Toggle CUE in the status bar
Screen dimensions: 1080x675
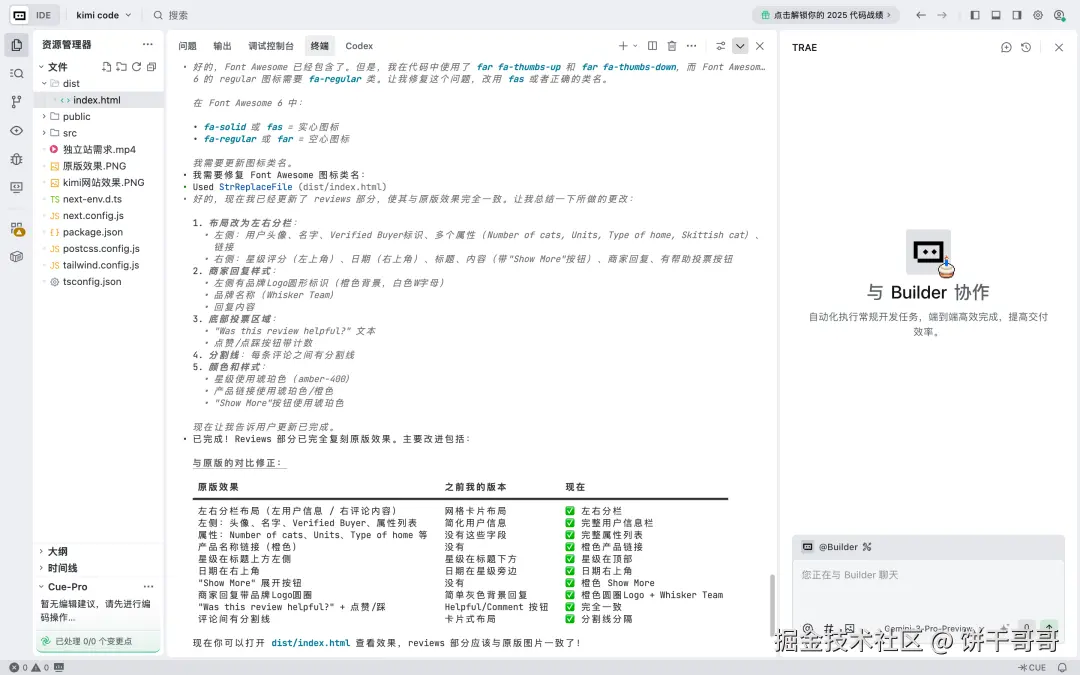click(x=1032, y=667)
